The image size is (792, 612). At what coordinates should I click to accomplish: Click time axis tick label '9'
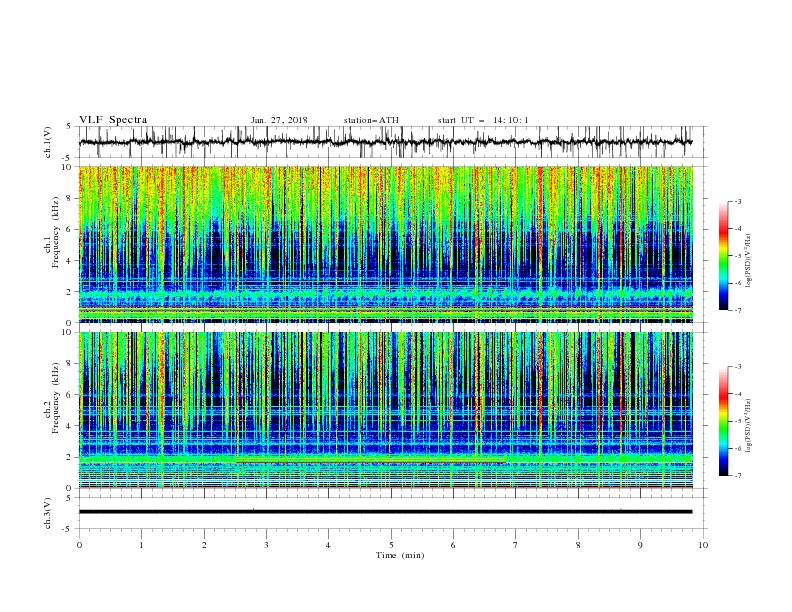[x=640, y=545]
